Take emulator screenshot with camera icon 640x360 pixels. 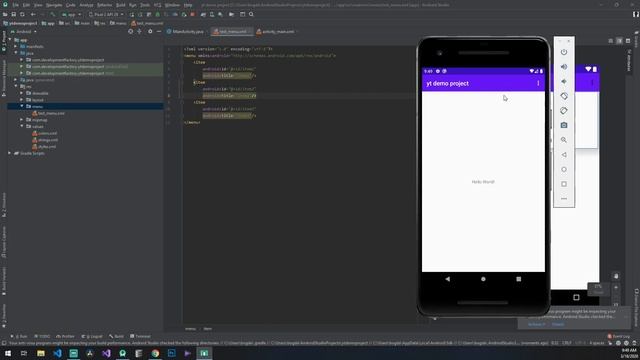tap(564, 125)
